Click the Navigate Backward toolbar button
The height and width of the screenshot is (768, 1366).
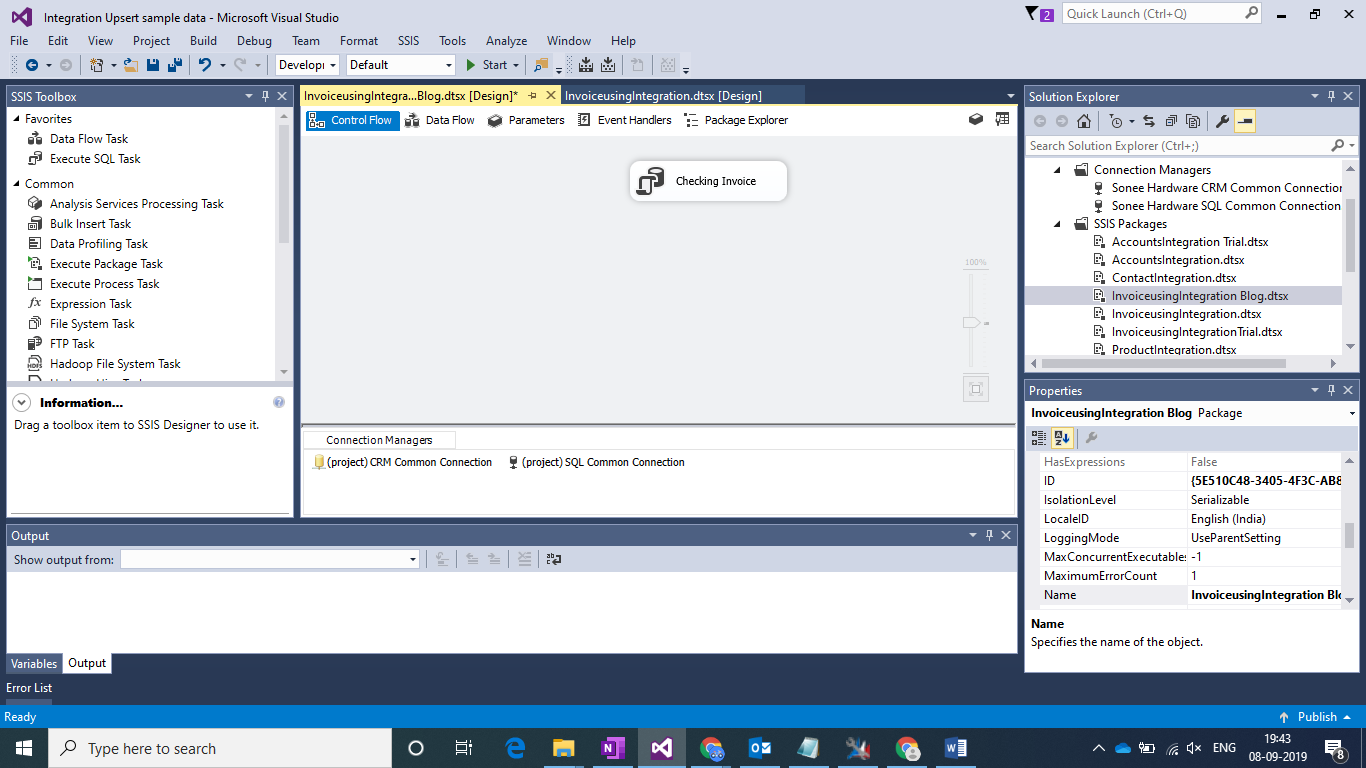tap(32, 65)
